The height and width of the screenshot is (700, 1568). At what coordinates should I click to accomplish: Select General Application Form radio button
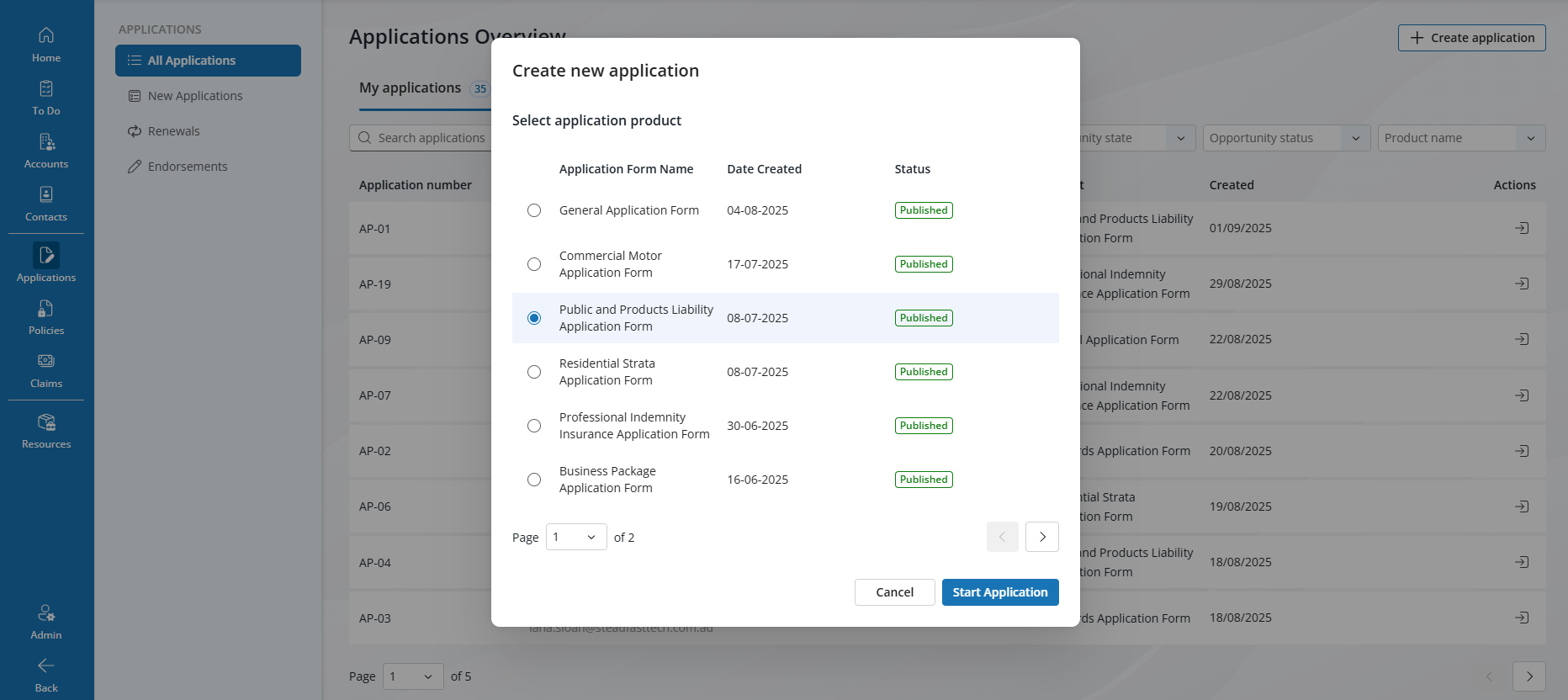534,210
